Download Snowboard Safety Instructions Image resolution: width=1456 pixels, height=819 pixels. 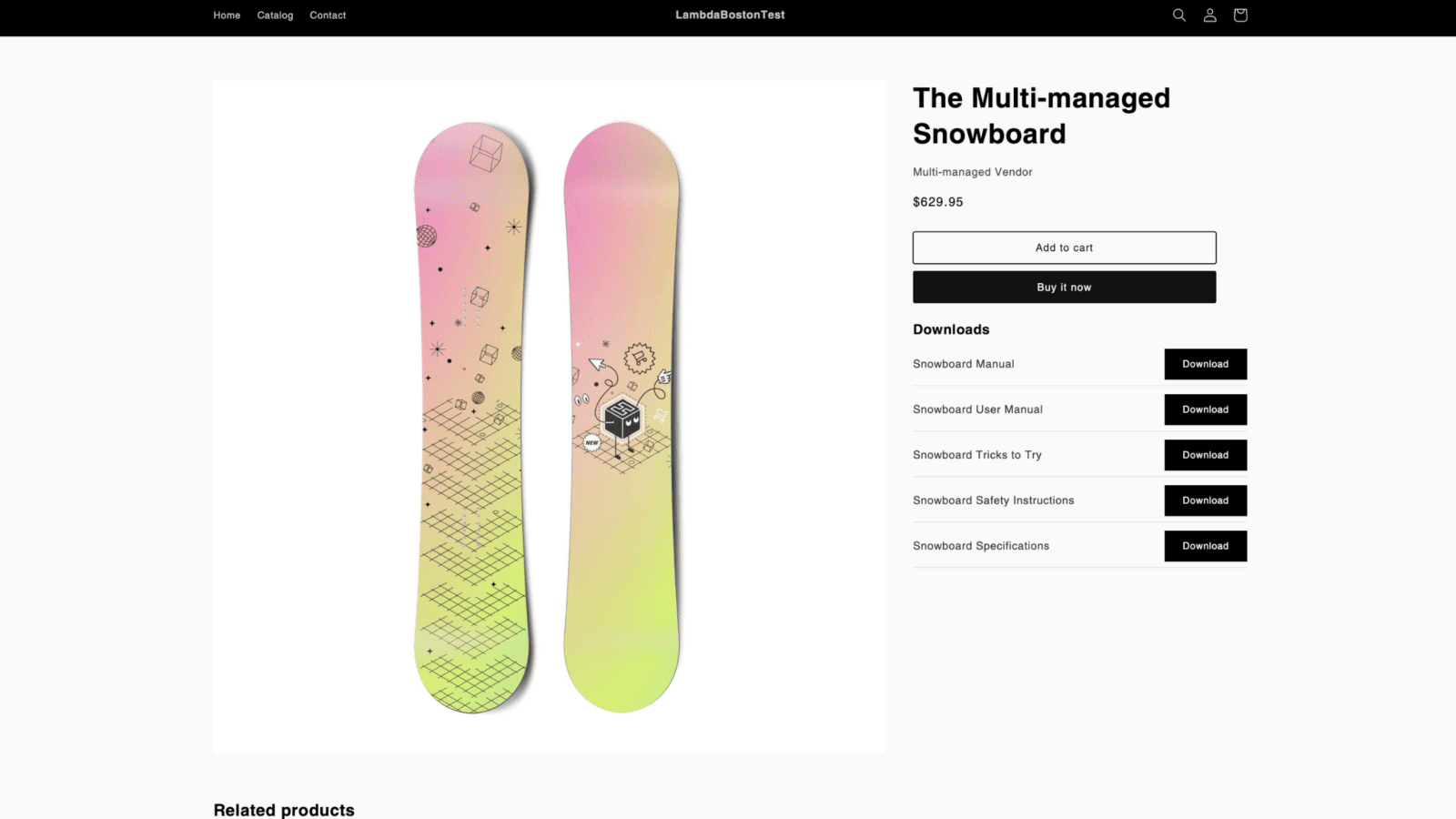[1205, 500]
